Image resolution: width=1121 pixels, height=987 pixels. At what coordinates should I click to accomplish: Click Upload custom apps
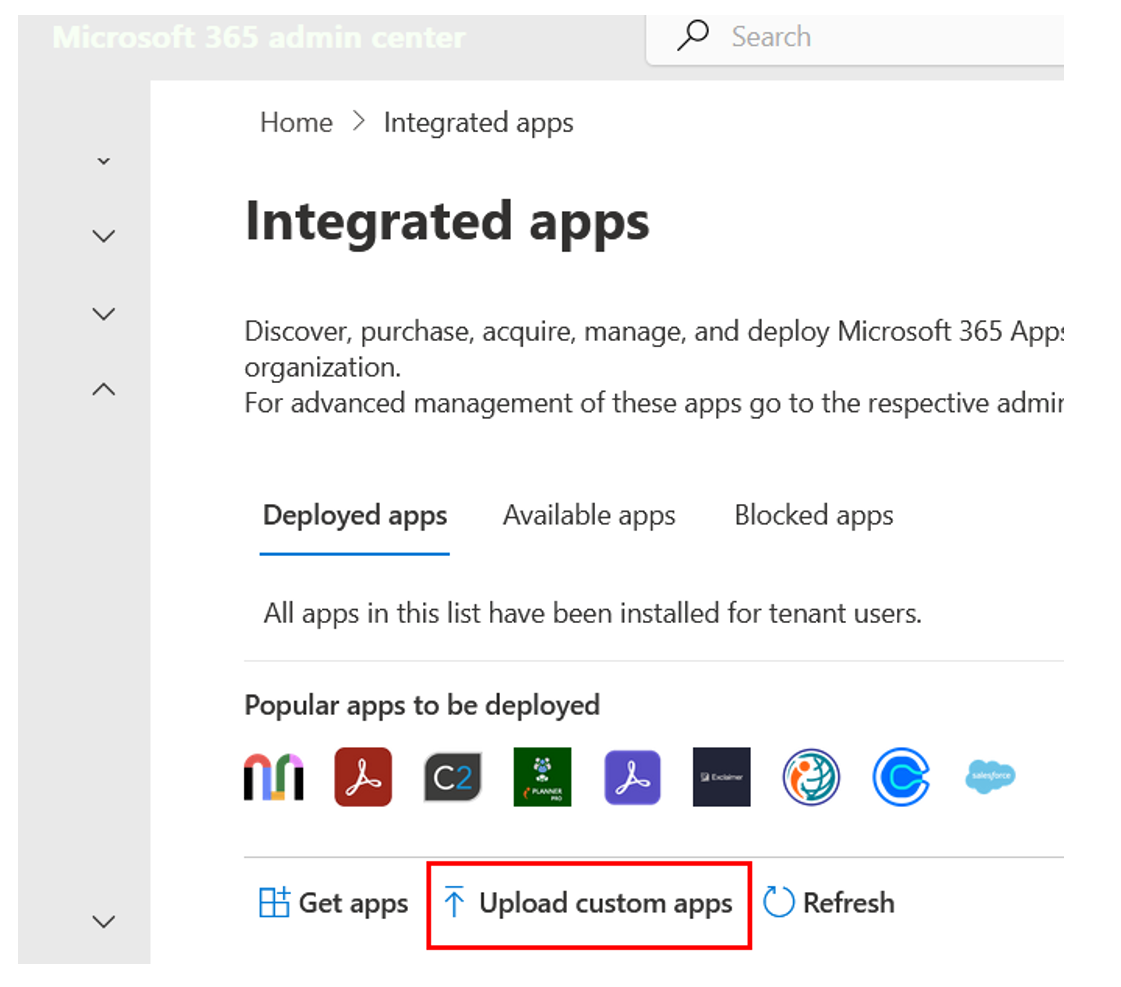pyautogui.click(x=588, y=904)
